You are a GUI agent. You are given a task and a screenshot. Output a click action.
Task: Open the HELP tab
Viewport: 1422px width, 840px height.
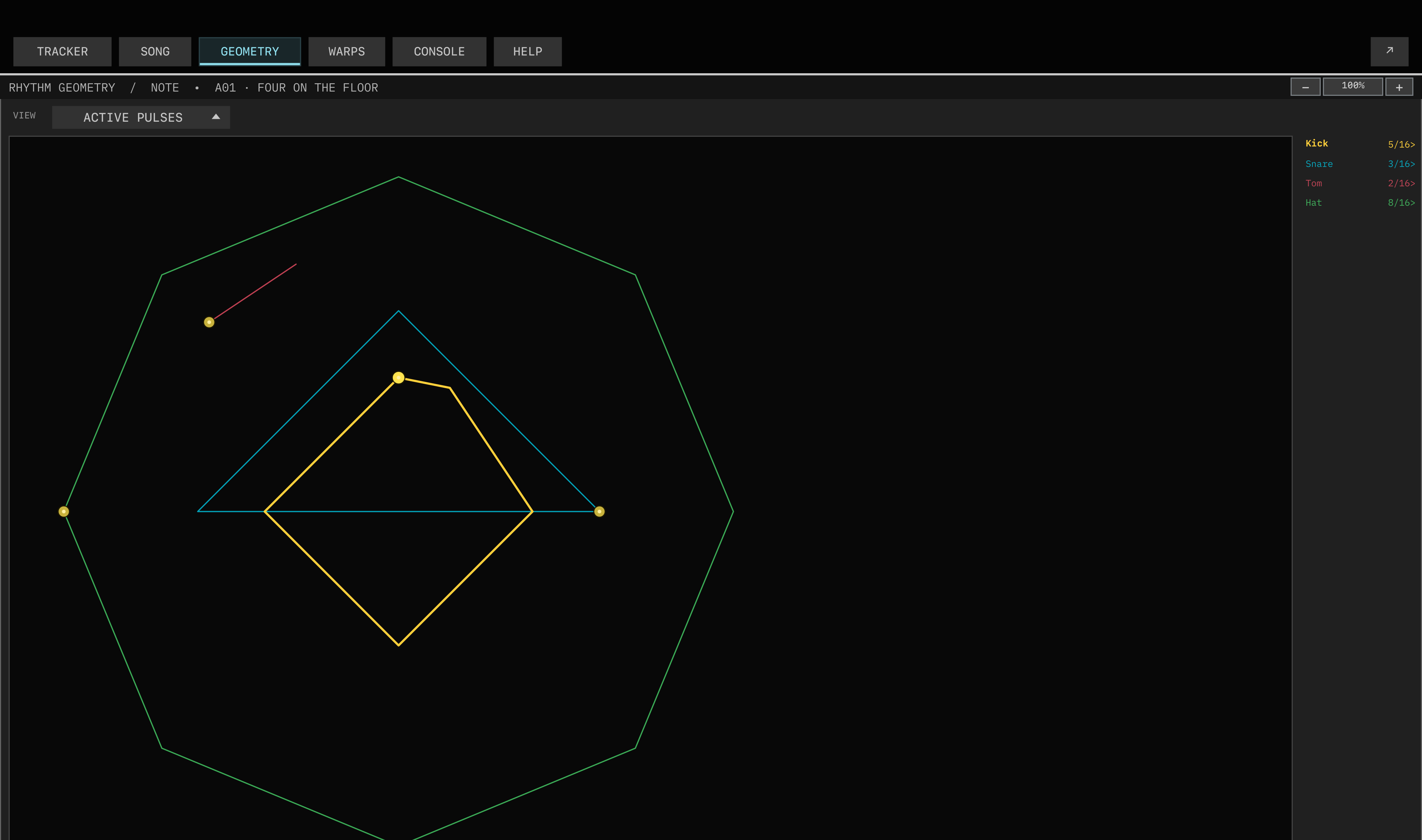[x=528, y=51]
